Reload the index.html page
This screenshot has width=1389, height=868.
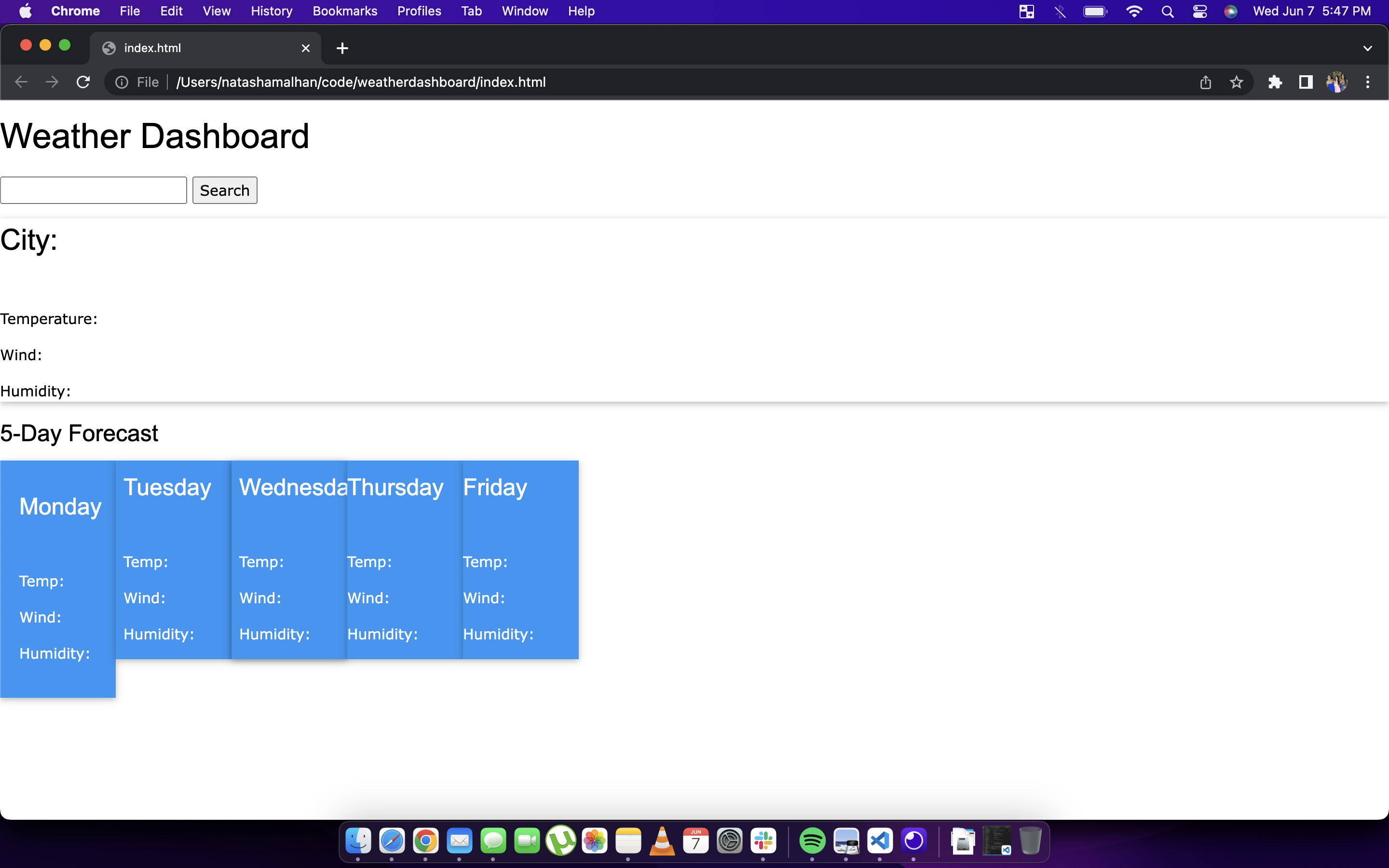(83, 81)
